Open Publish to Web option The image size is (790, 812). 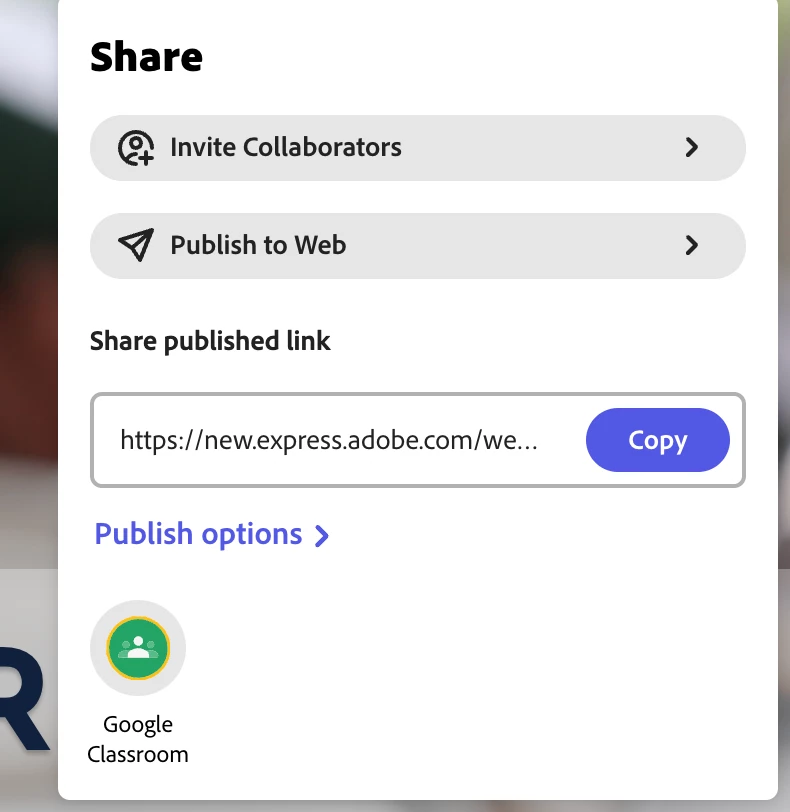pos(417,245)
